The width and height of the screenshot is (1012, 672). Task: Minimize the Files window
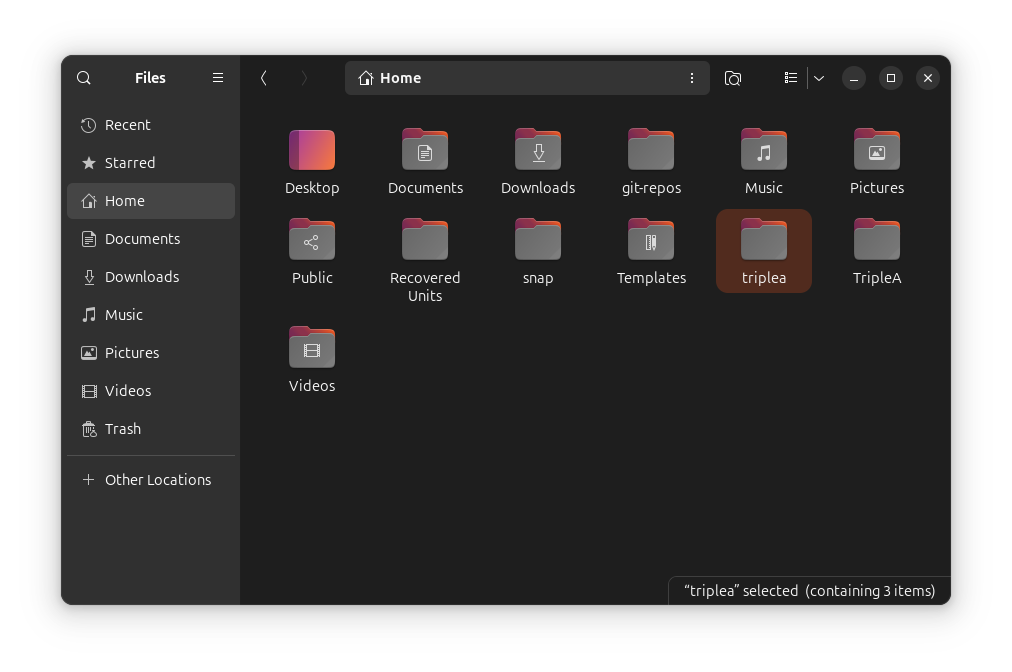point(854,78)
